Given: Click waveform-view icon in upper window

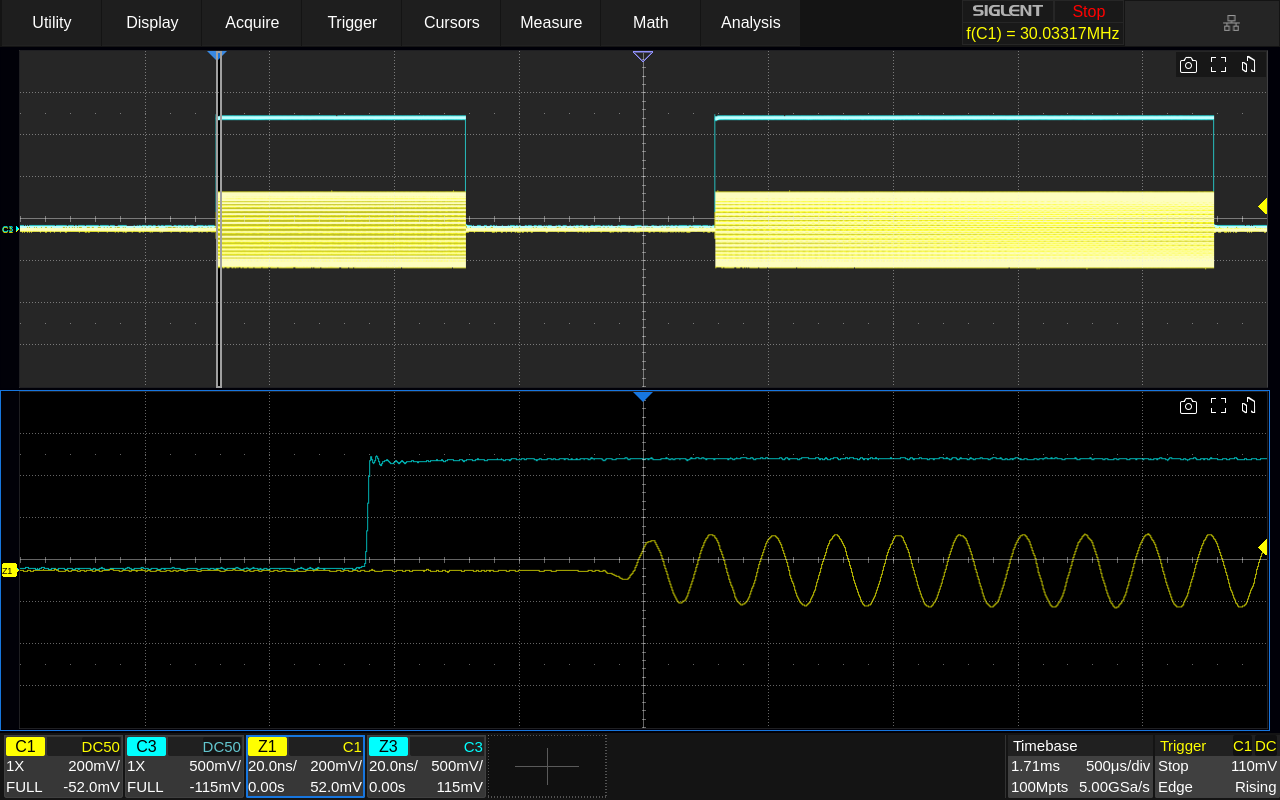Looking at the screenshot, I should [x=1248, y=65].
